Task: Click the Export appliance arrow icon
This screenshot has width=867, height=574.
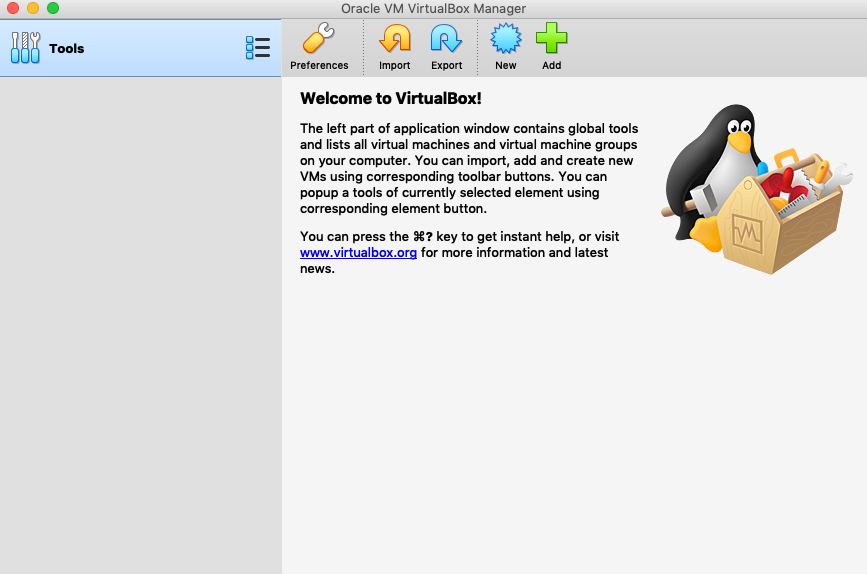Action: click(x=446, y=39)
